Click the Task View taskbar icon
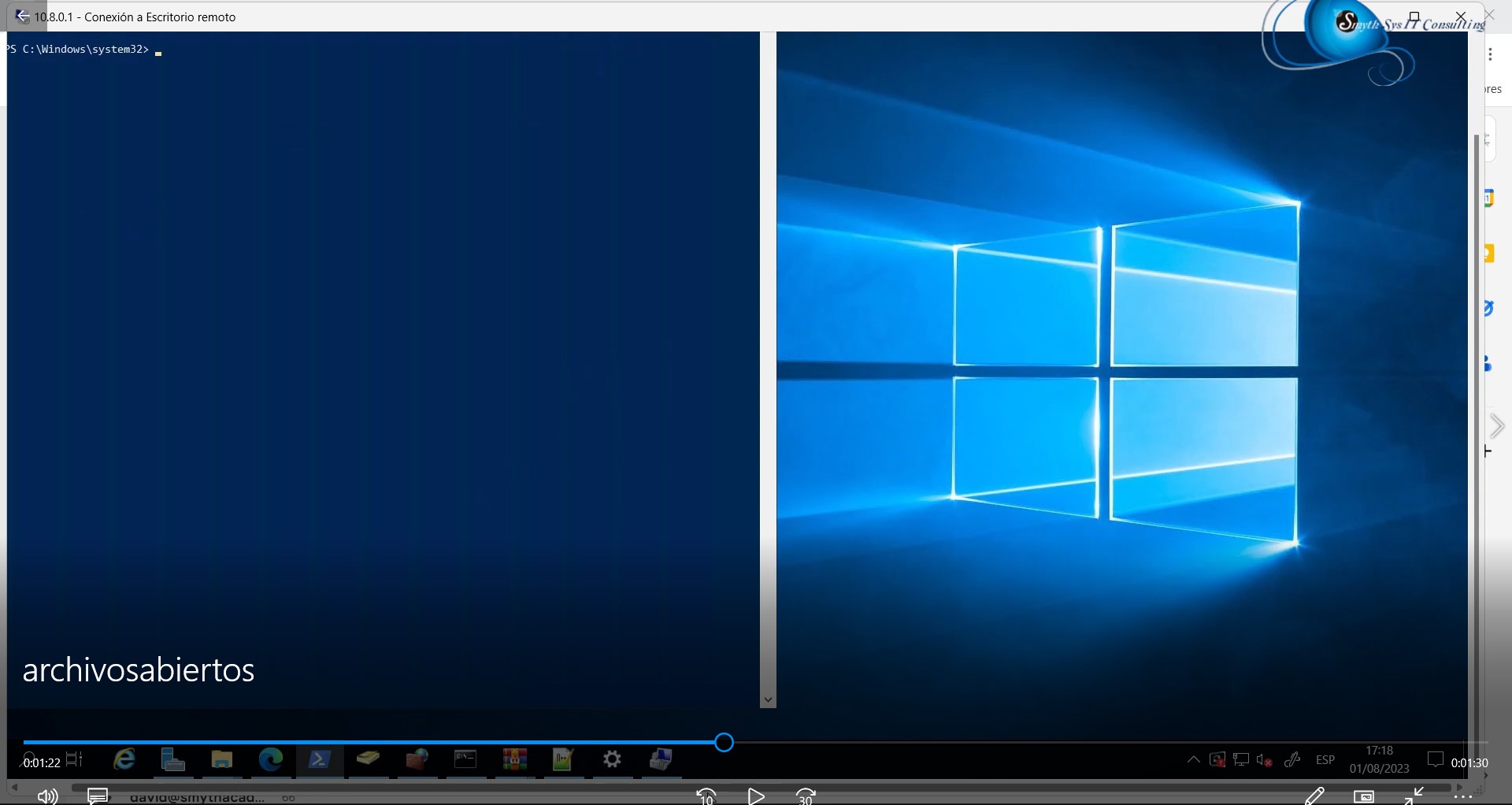Screen dimensions: 1512x805 [x=74, y=759]
